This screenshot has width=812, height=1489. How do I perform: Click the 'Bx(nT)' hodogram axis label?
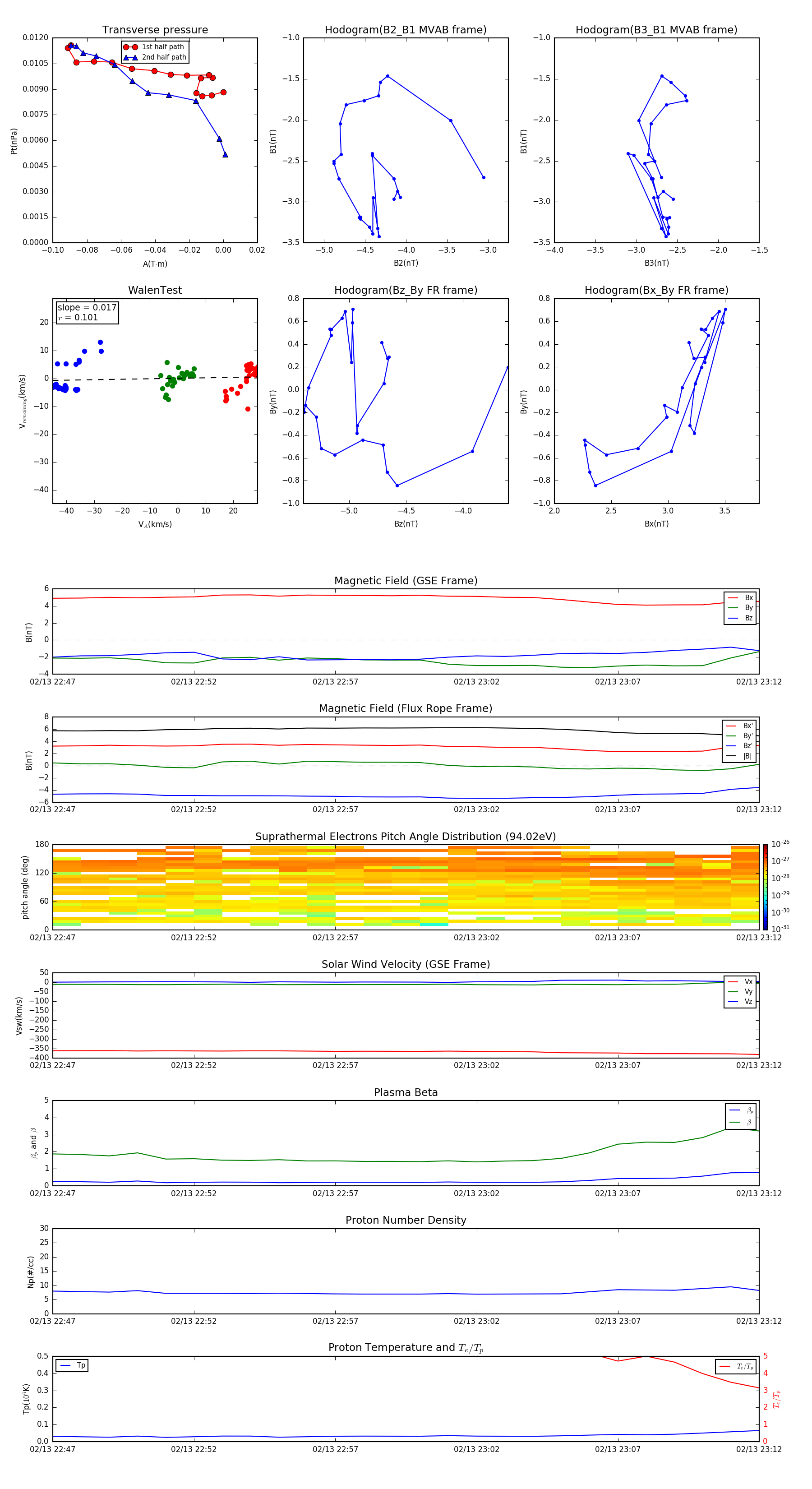tap(656, 524)
